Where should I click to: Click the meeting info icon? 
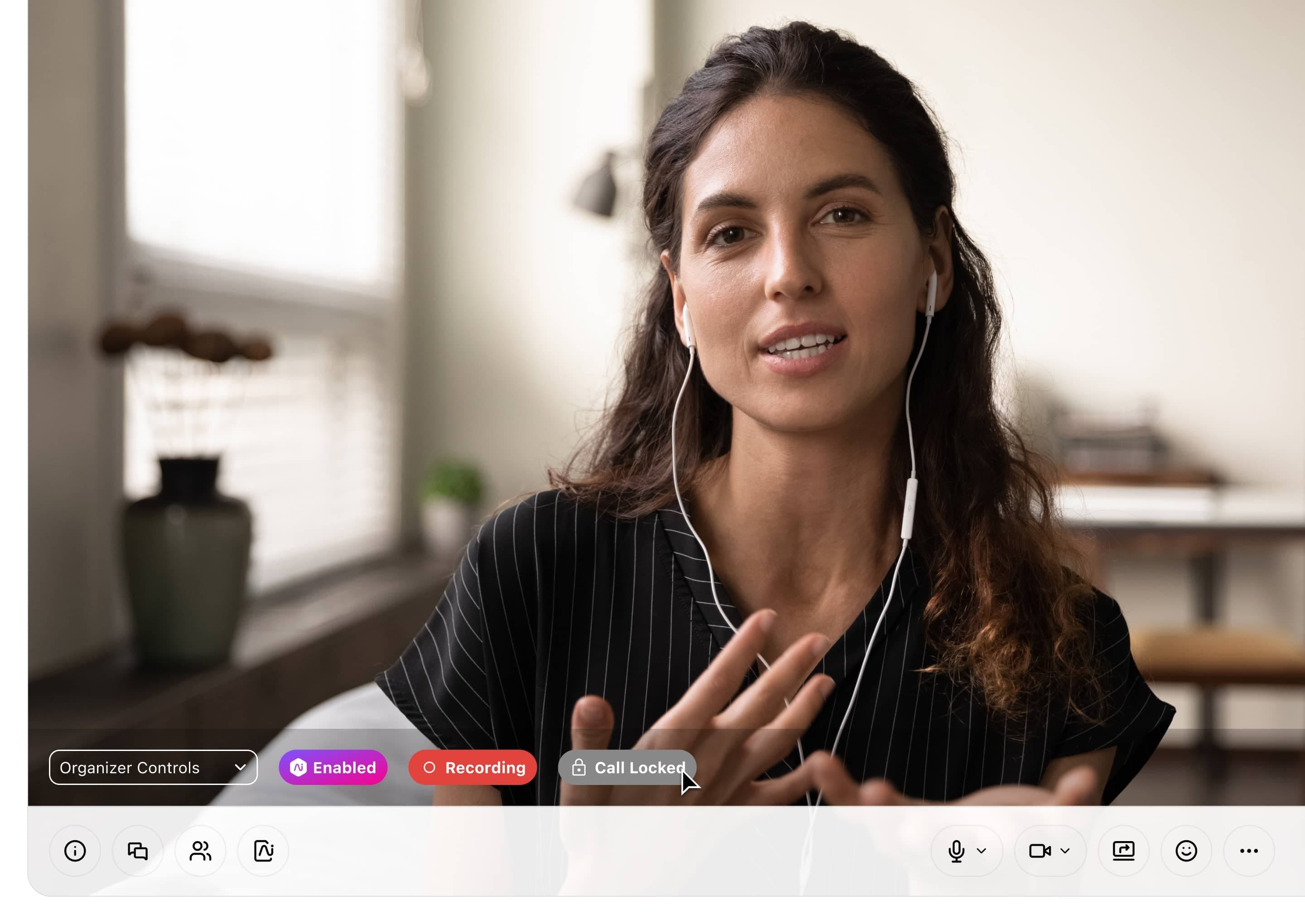75,850
